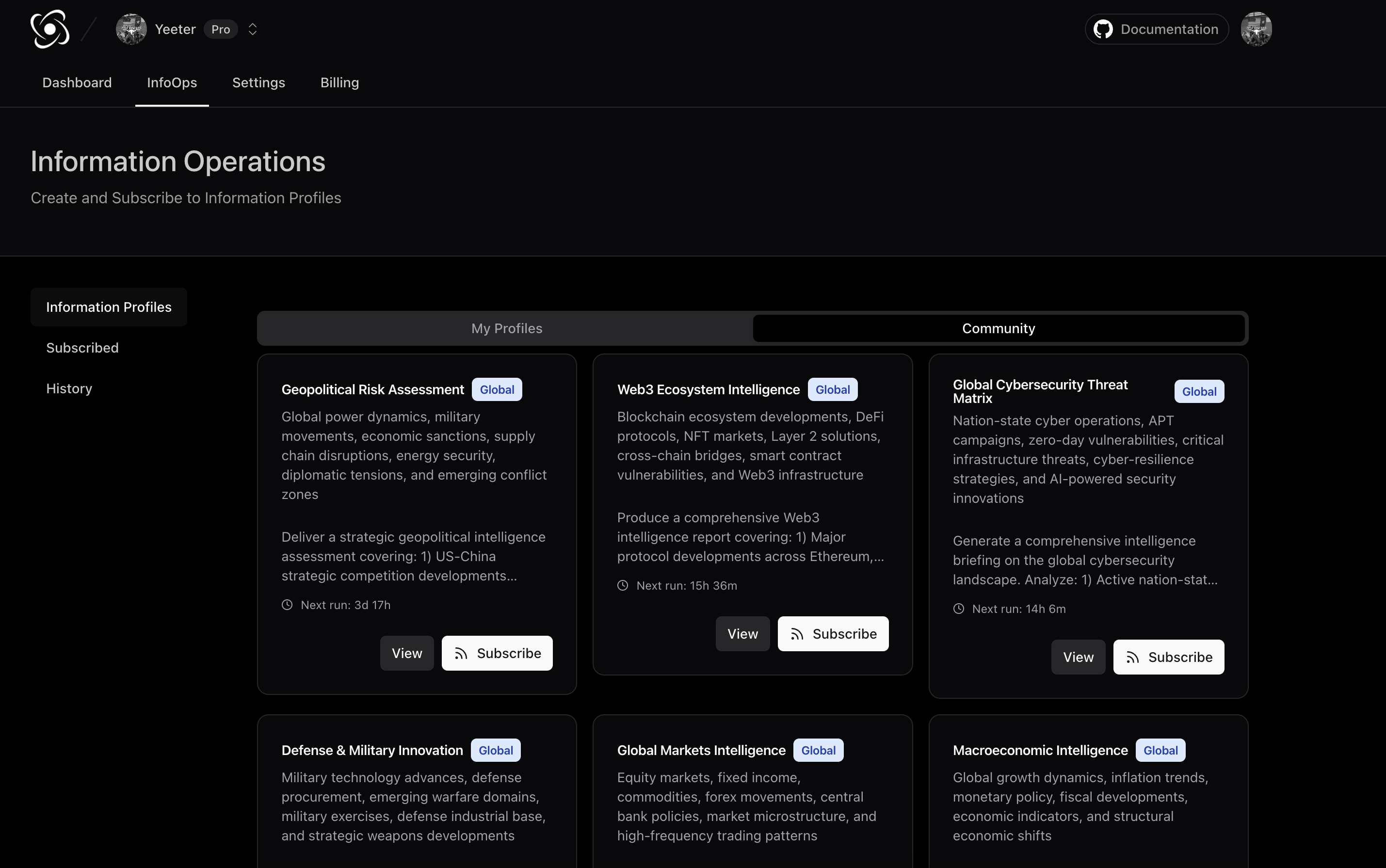Open the Dashboard nav tab
The image size is (1386, 868).
77,82
